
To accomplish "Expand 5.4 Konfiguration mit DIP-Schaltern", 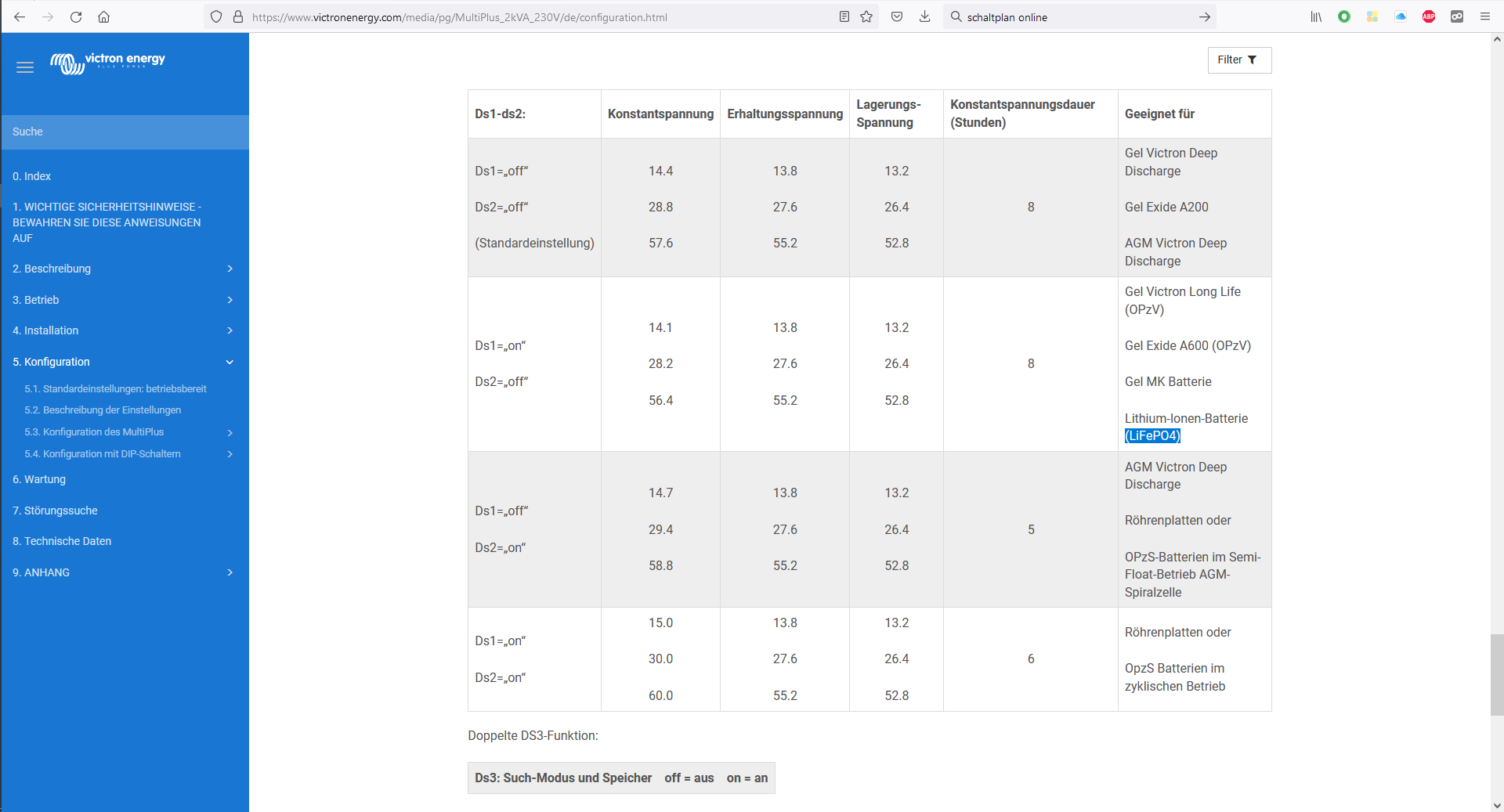I will [x=230, y=454].
